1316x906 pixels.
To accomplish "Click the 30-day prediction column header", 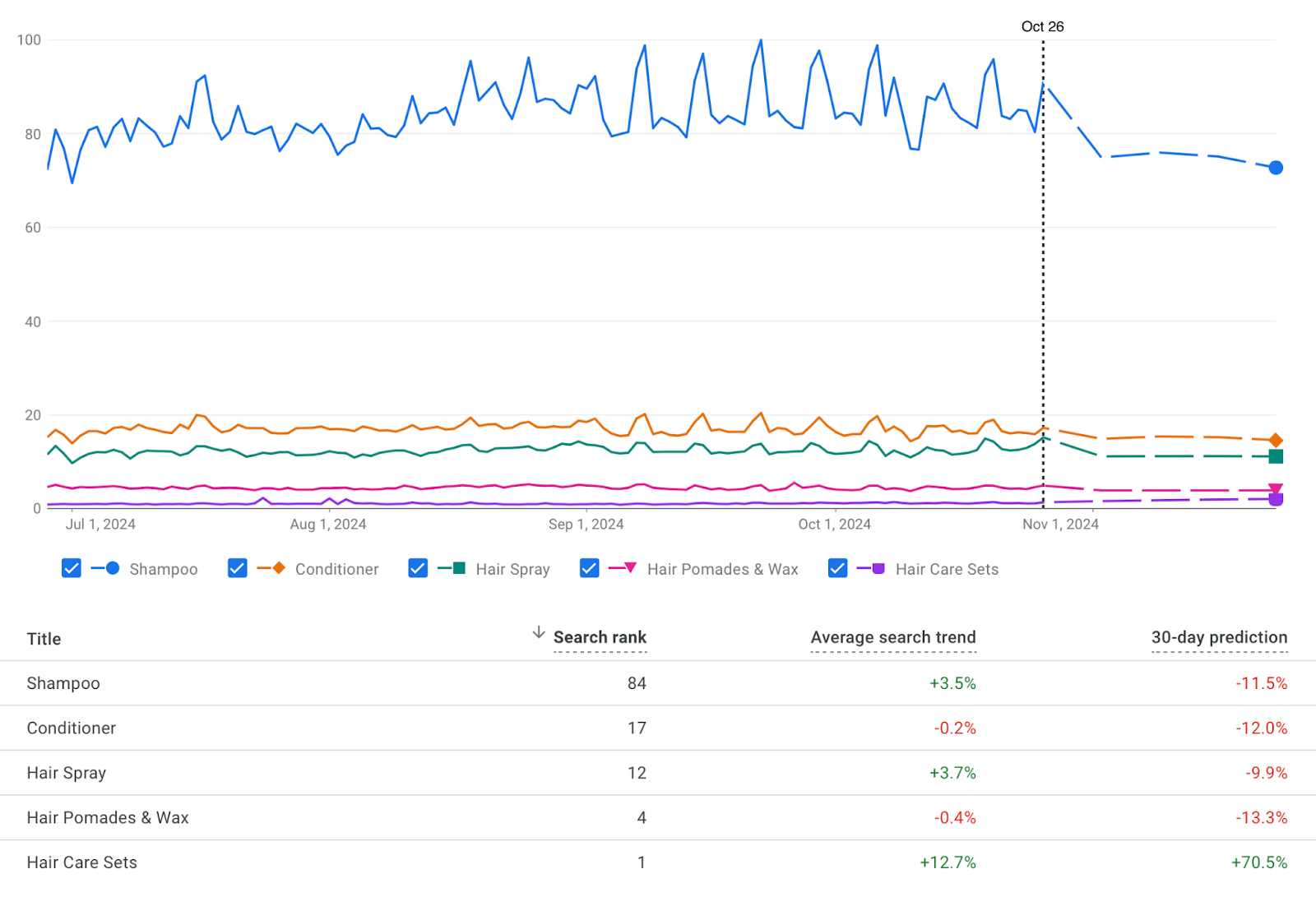I will point(1219,637).
